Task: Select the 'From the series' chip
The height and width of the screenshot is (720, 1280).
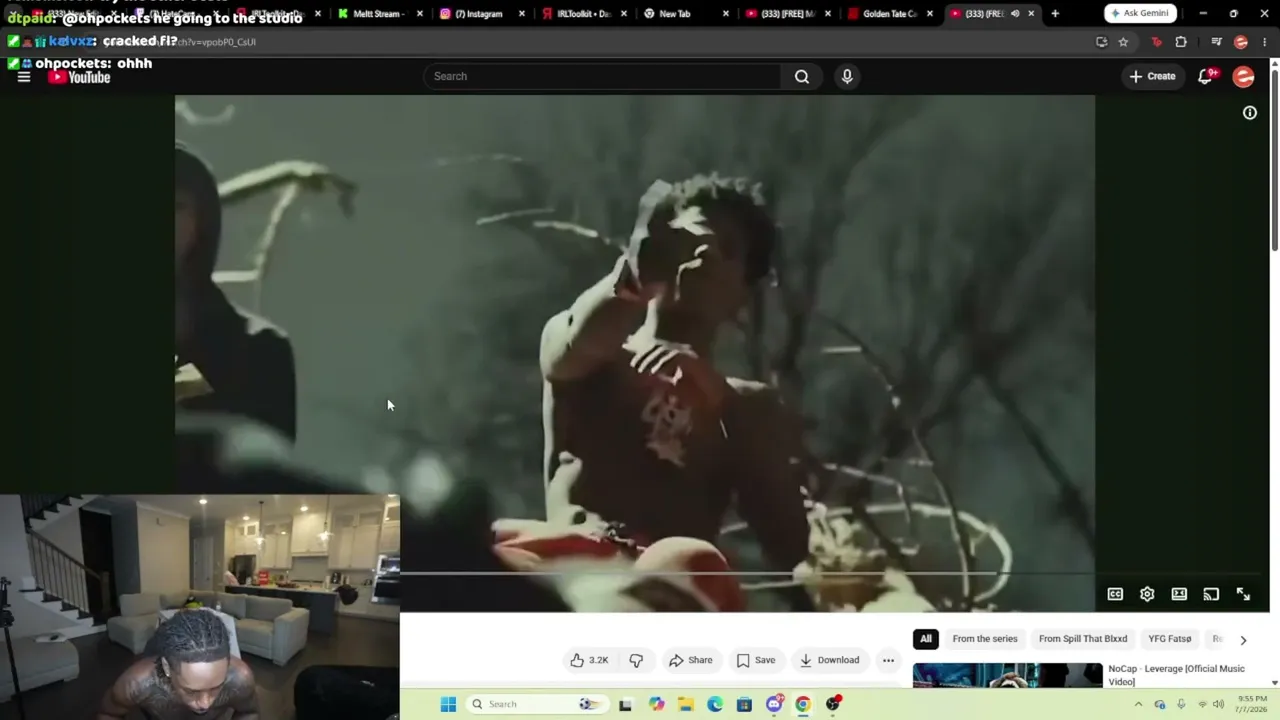Action: tap(985, 639)
